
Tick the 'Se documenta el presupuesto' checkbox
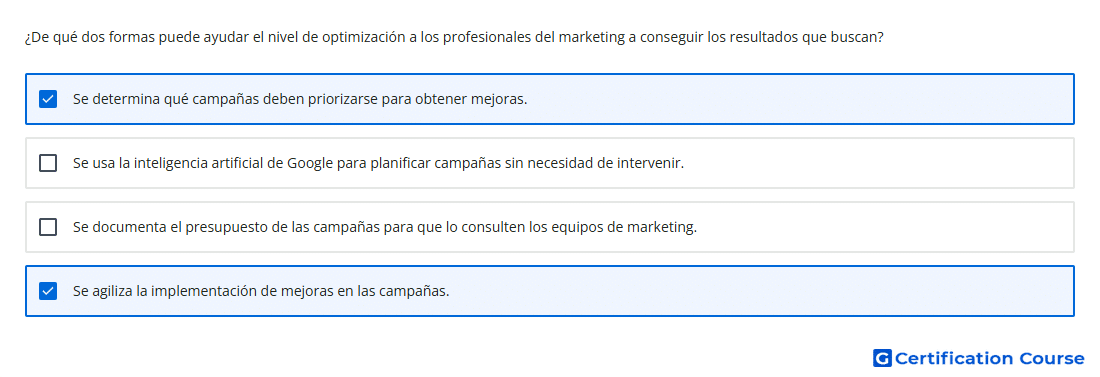48,227
